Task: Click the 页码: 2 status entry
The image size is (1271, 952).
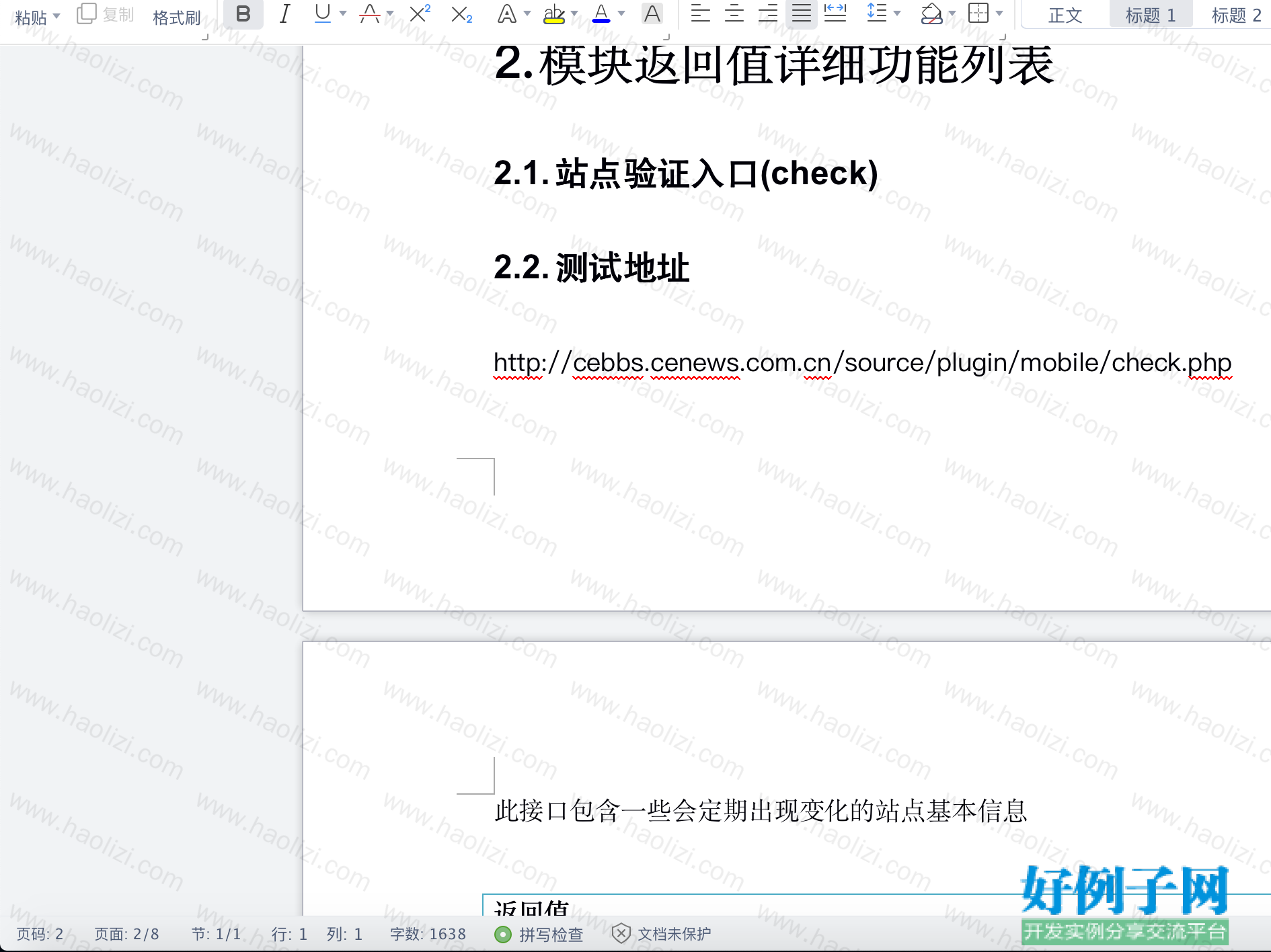Action: pos(40,934)
